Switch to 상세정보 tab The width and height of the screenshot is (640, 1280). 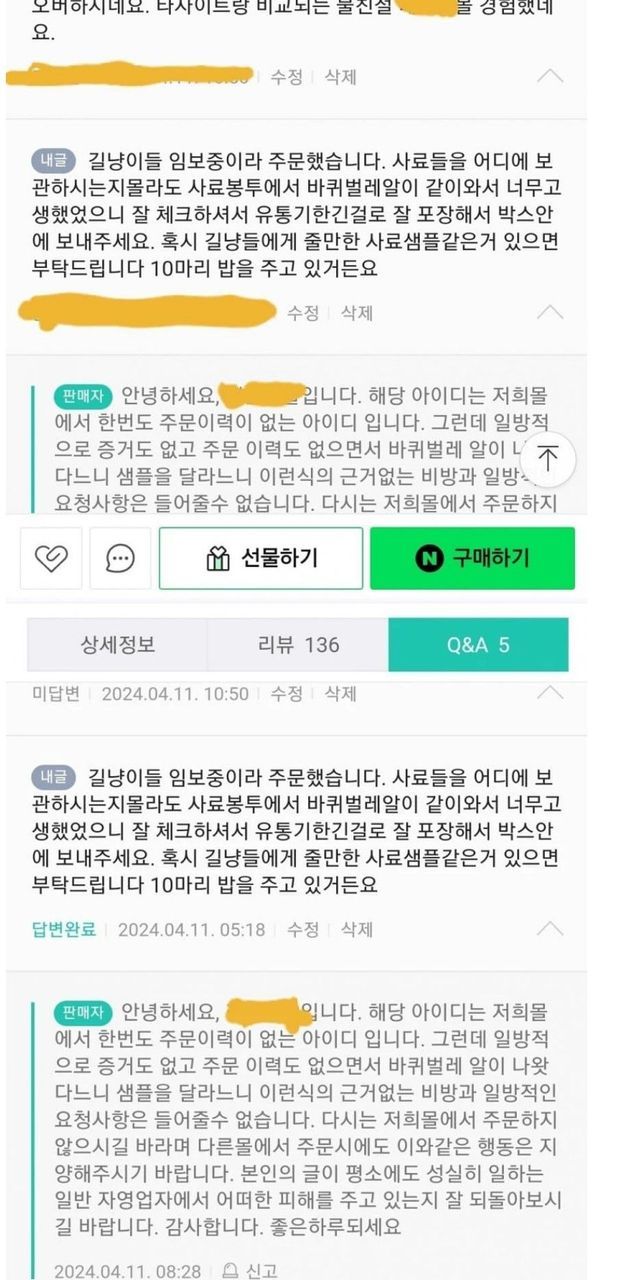[117, 644]
